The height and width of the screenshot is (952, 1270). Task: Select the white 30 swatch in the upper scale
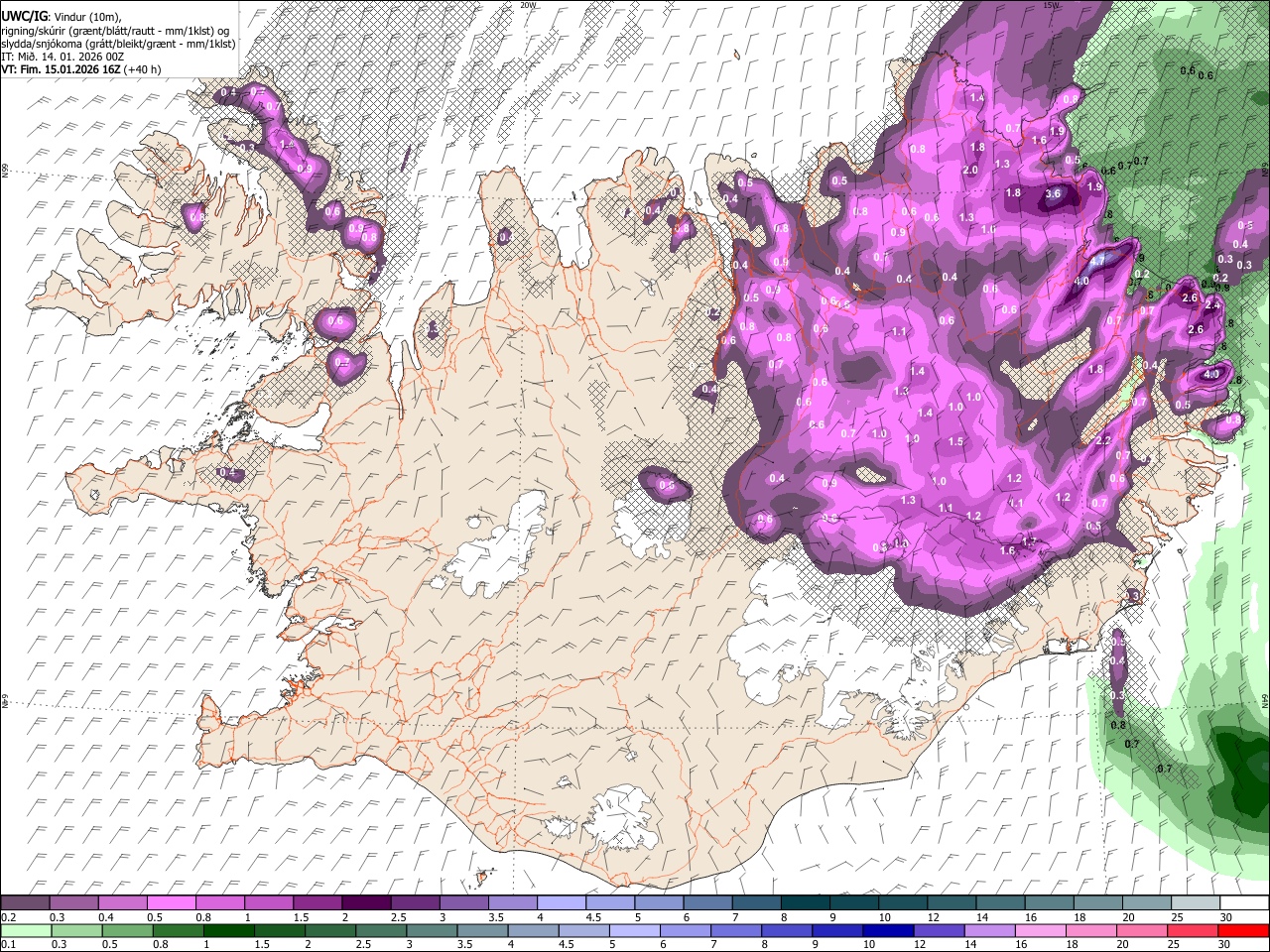coord(1244,903)
